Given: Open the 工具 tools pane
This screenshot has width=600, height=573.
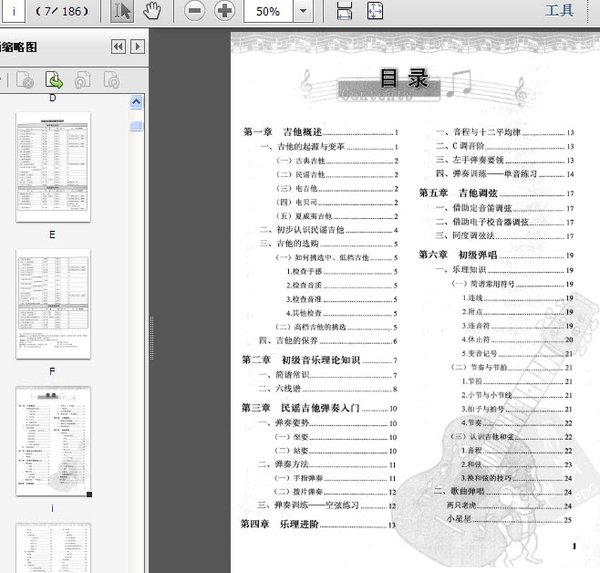Looking at the screenshot, I should (x=560, y=11).
